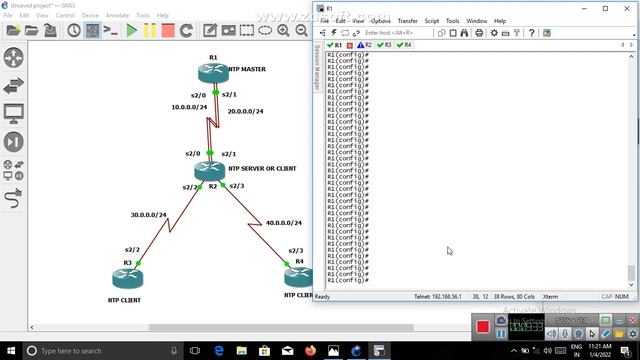Viewport: 640px width, 360px height.
Task: Click SecureCRT Find binoculars icon
Action: pyautogui.click(x=464, y=33)
